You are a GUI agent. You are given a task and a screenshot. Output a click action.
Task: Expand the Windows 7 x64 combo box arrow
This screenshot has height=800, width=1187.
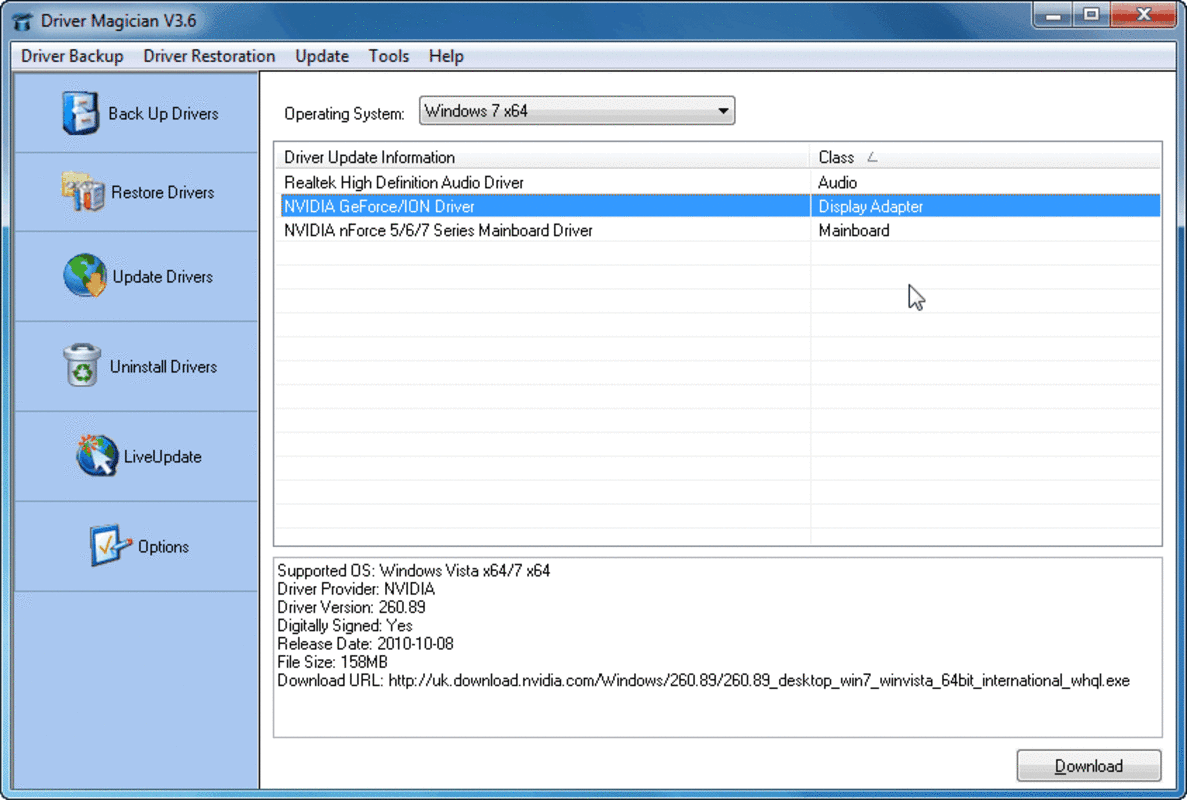(722, 110)
